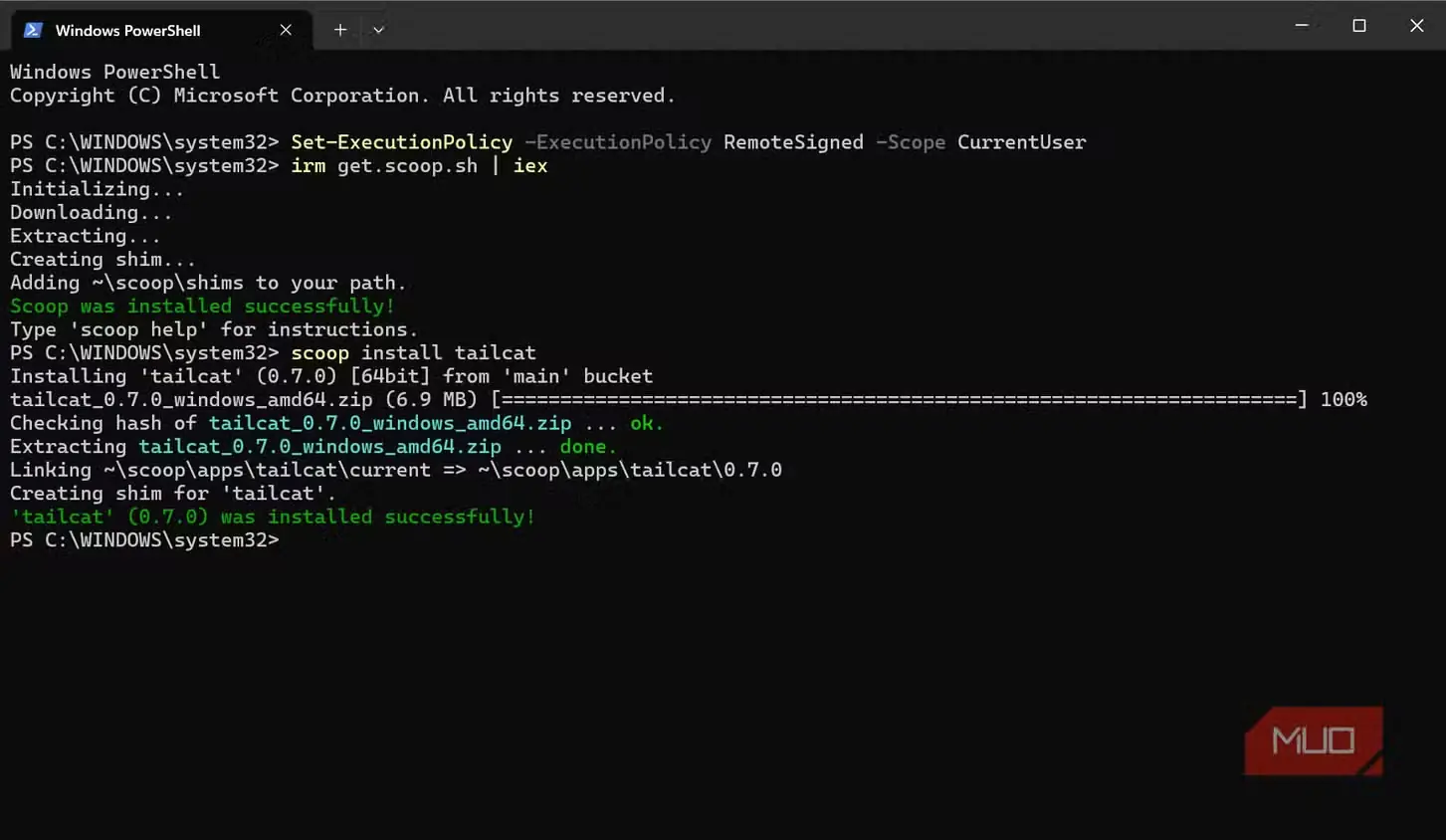Maximize the terminal window
Image resolution: width=1446 pixels, height=840 pixels.
tap(1359, 25)
